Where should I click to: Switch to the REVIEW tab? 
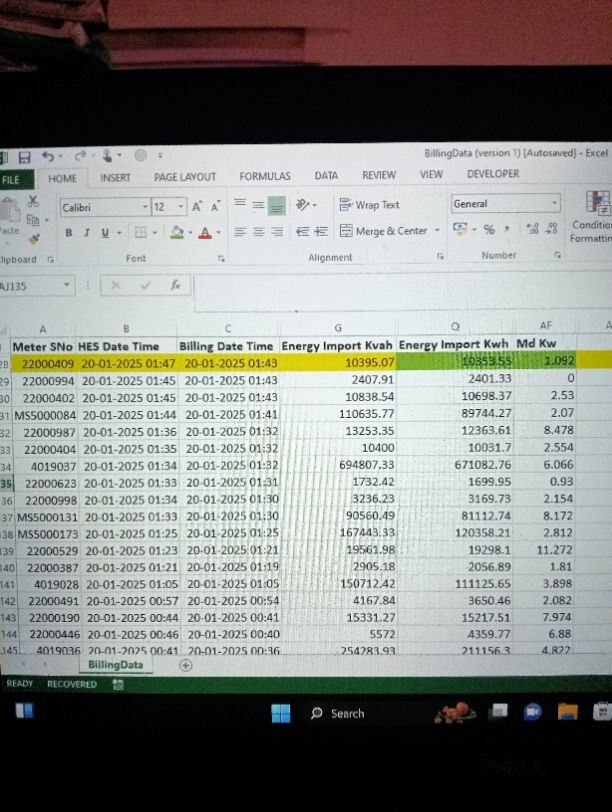coord(379,175)
